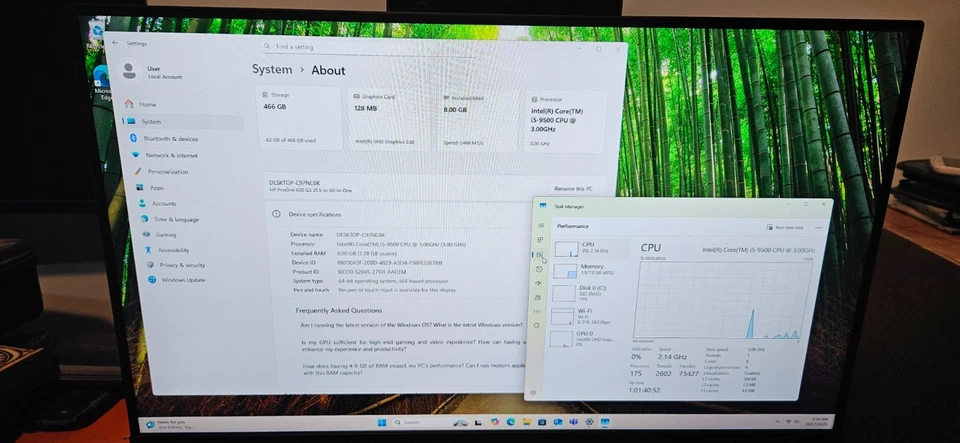Open Task Manager settings gear
Screen dimensions: 960x443
tap(533, 393)
